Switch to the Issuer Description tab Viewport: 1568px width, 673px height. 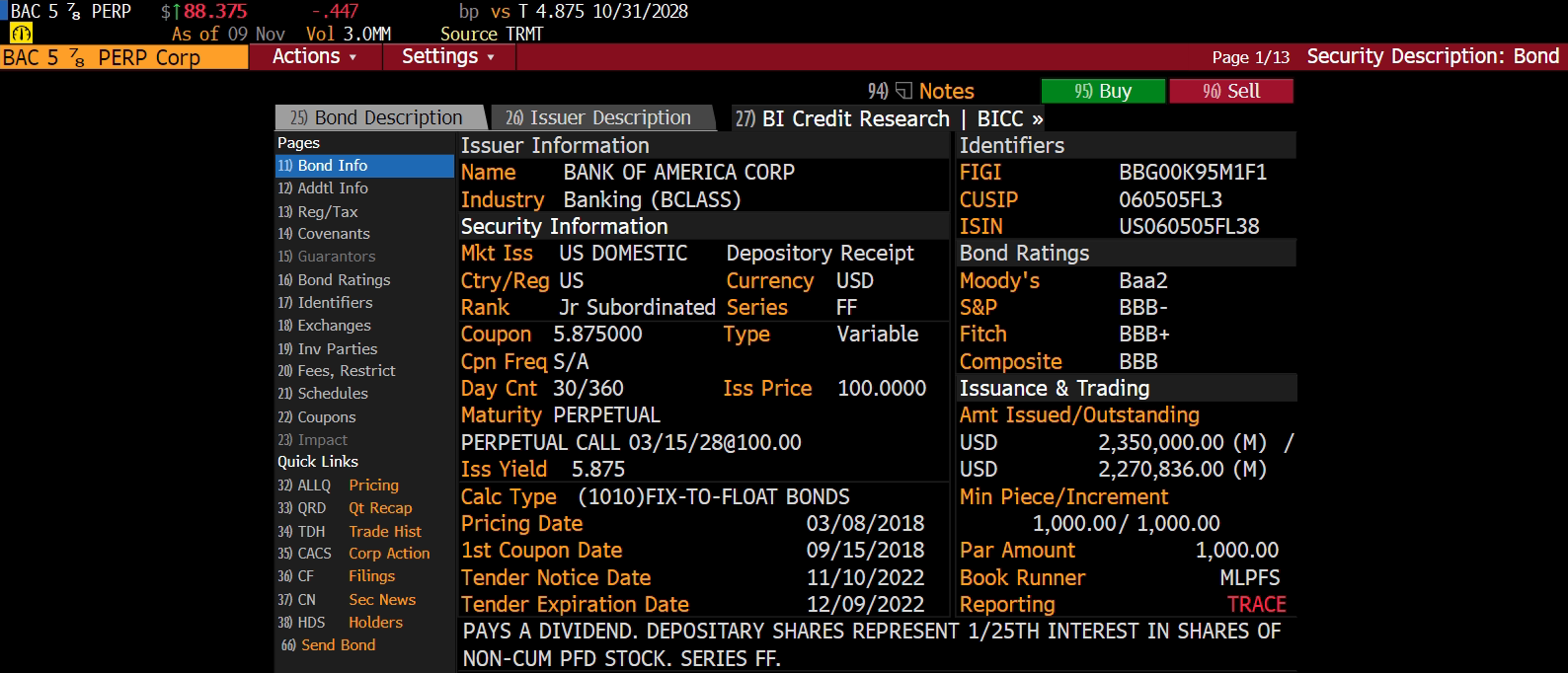tap(602, 117)
